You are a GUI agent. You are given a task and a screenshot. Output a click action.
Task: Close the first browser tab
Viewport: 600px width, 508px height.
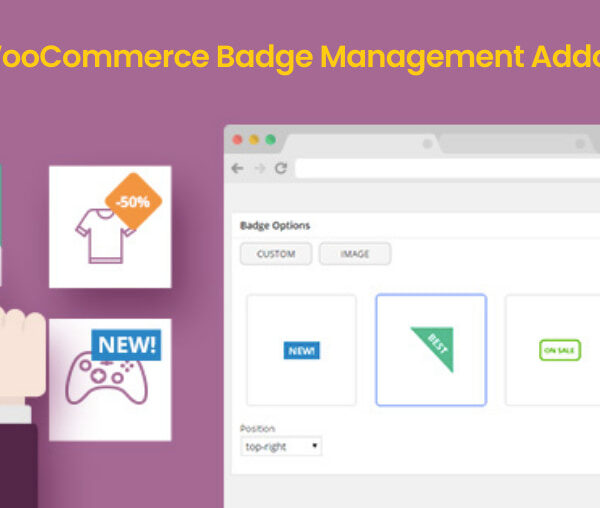coord(427,144)
